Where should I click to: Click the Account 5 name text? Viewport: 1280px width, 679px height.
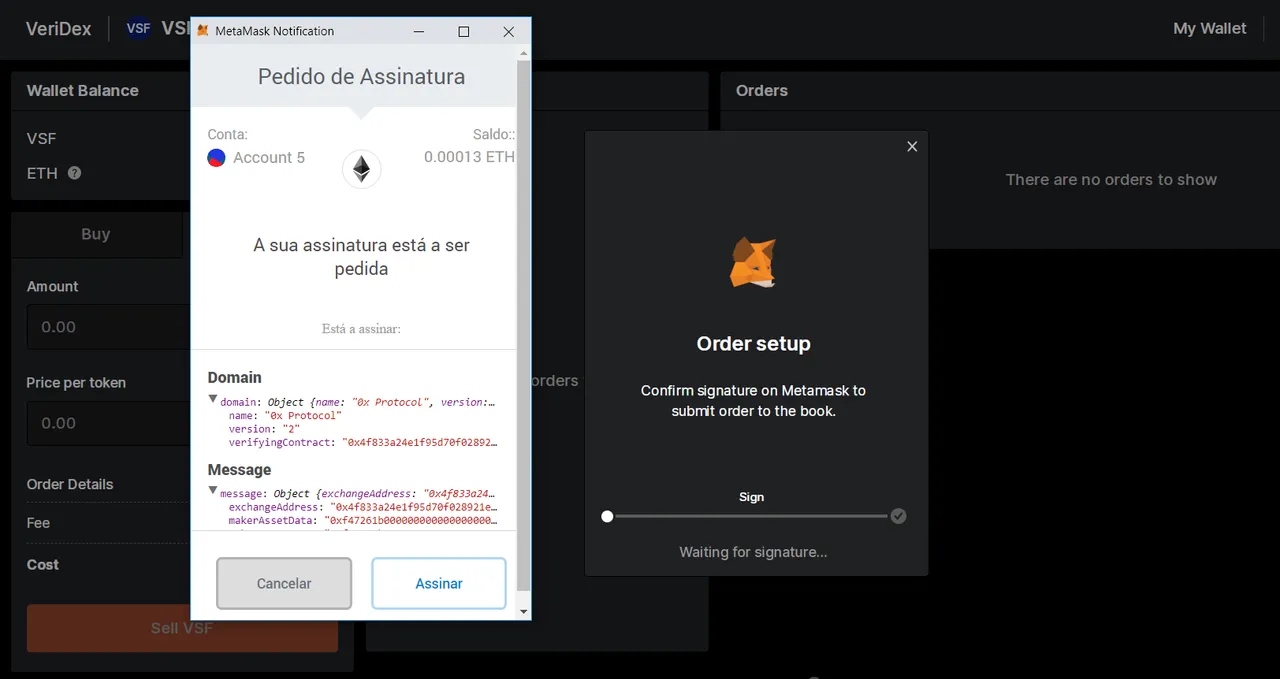coord(269,157)
